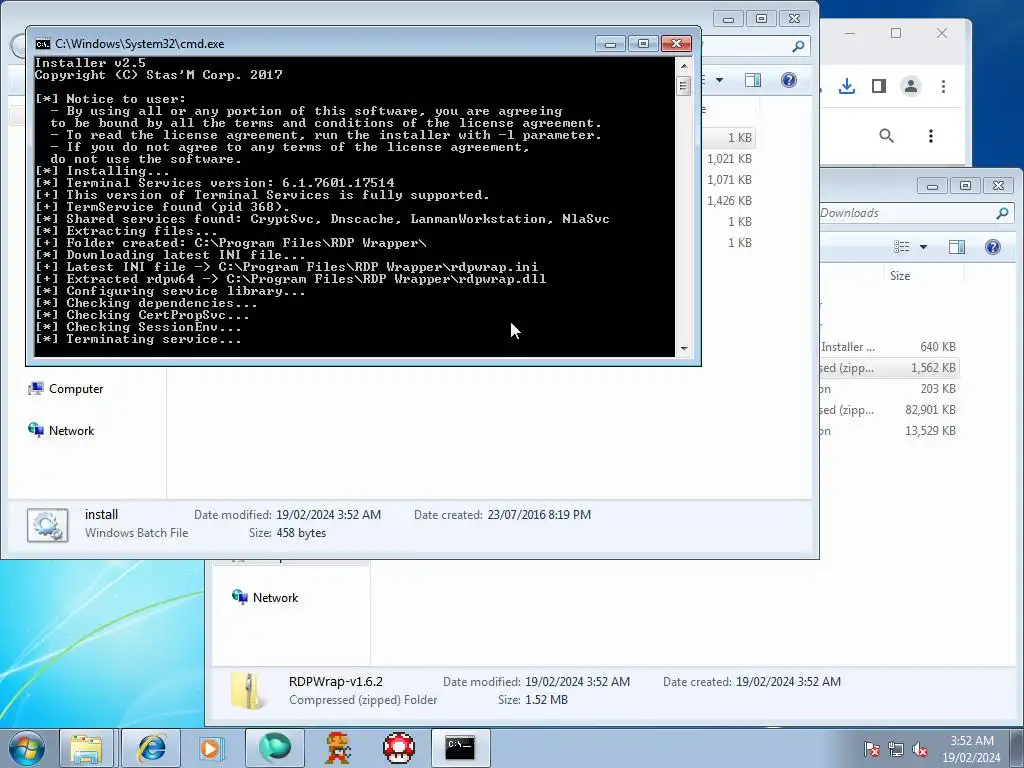
Task: Show the clock and date panel
Action: pyautogui.click(x=971, y=749)
